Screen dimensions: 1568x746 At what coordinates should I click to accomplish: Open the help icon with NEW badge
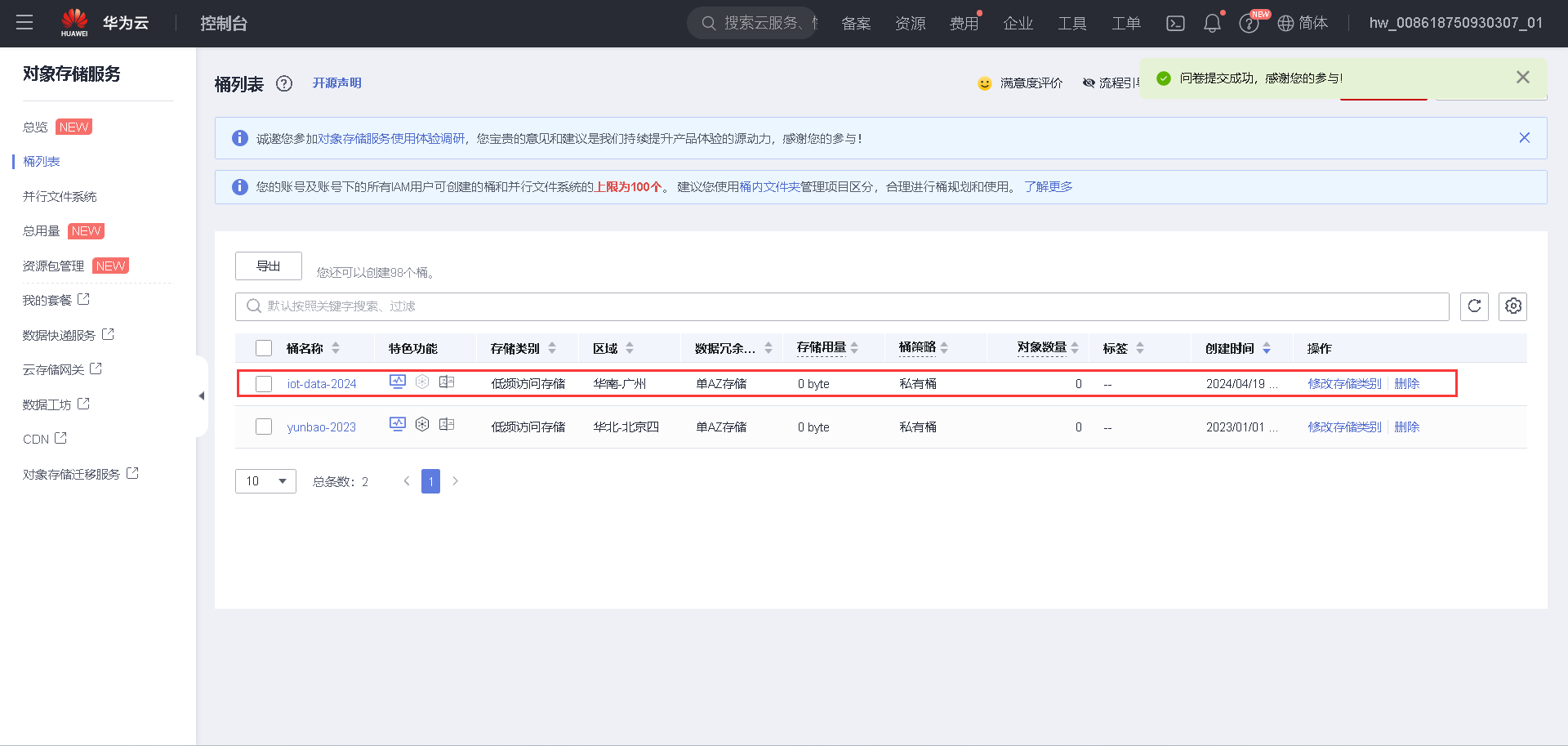click(x=1249, y=23)
